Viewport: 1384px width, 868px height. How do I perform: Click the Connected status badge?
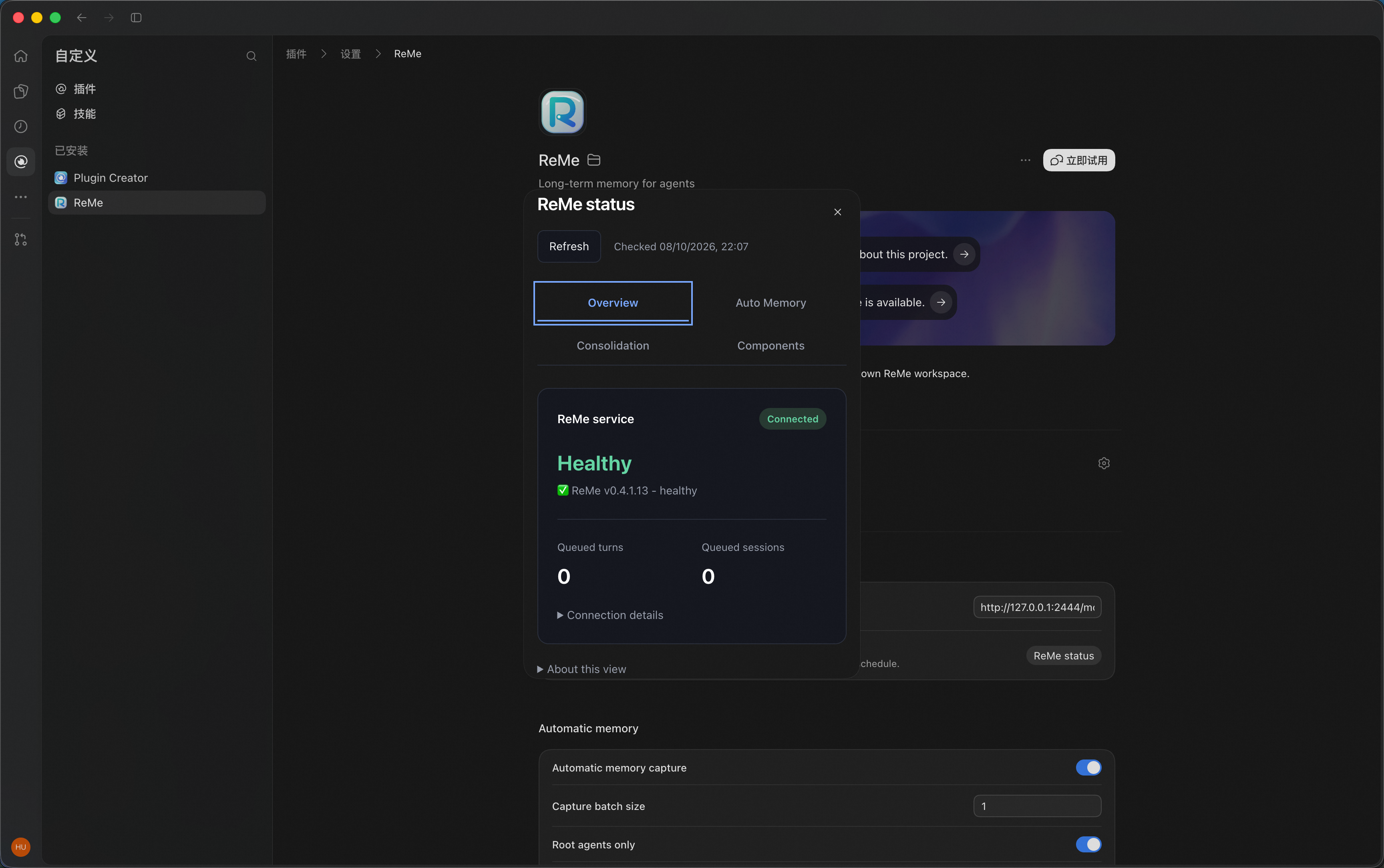(792, 419)
